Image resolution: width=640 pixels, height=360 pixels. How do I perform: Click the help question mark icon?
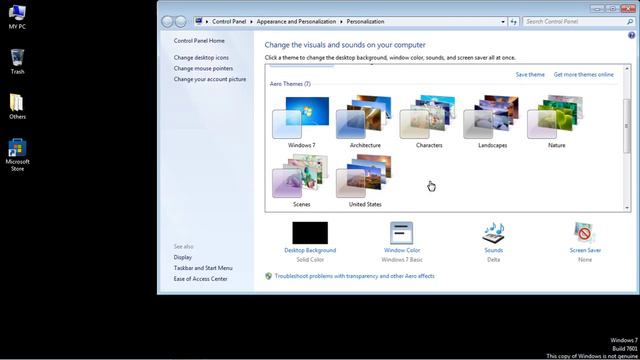631,36
